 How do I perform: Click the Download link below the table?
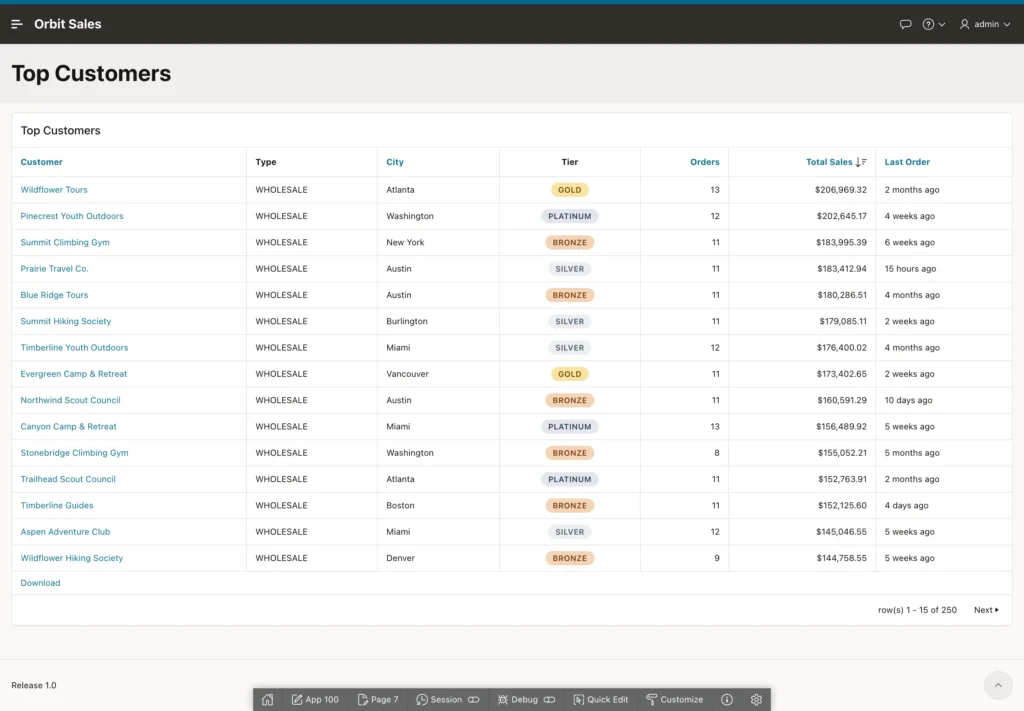40,583
